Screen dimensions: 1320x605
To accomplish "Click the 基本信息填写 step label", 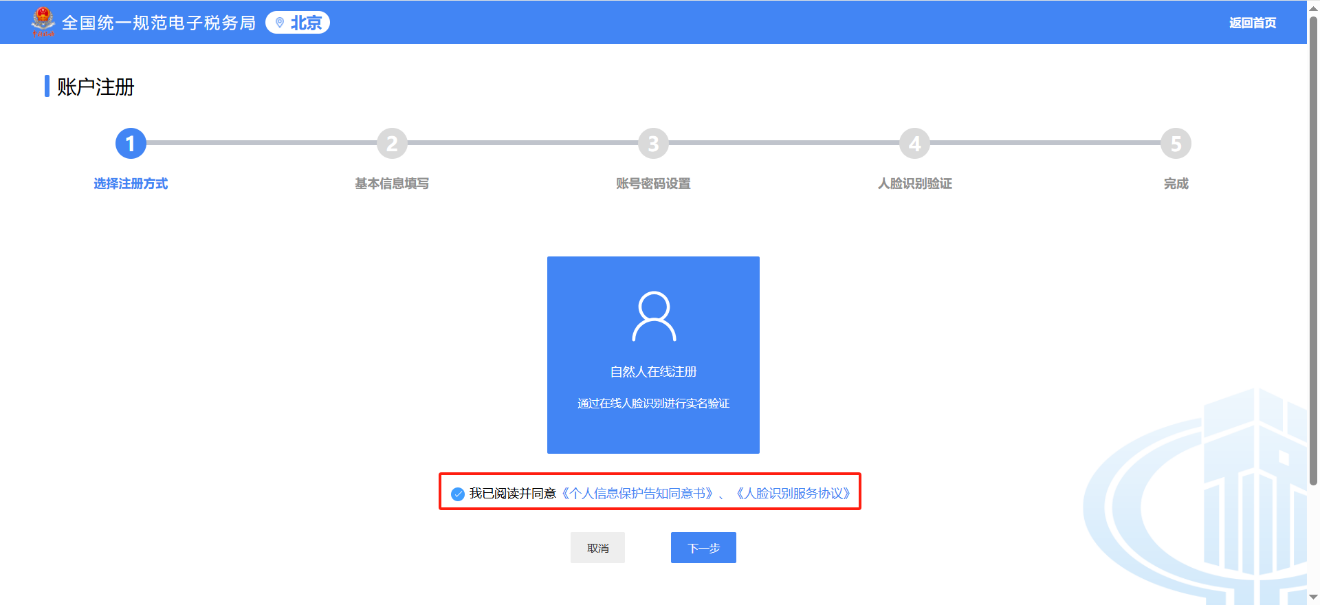I will coord(392,184).
